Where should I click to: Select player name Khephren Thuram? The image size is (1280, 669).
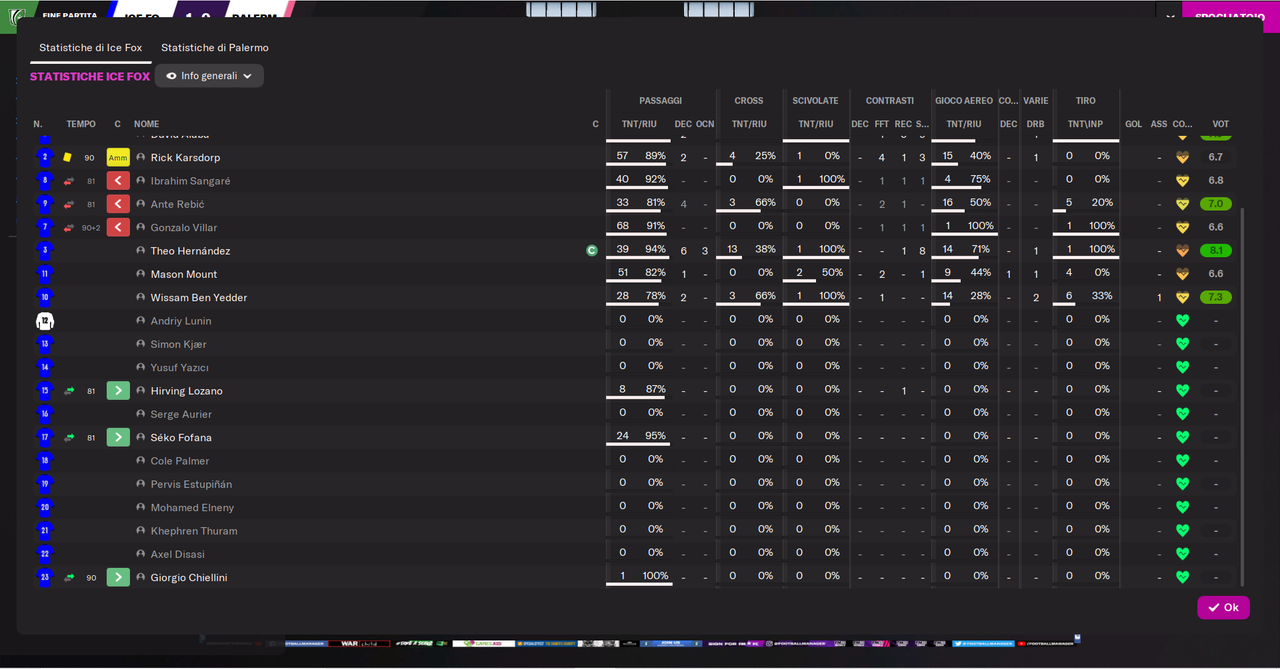point(194,531)
